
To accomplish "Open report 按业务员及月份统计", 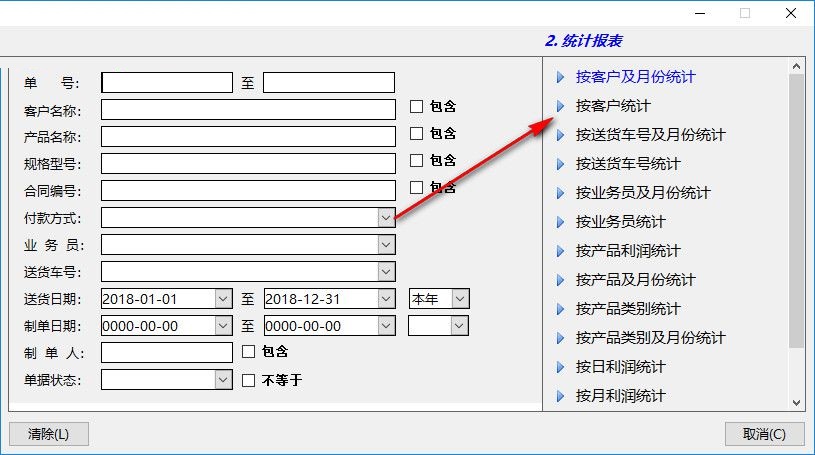I will point(642,193).
